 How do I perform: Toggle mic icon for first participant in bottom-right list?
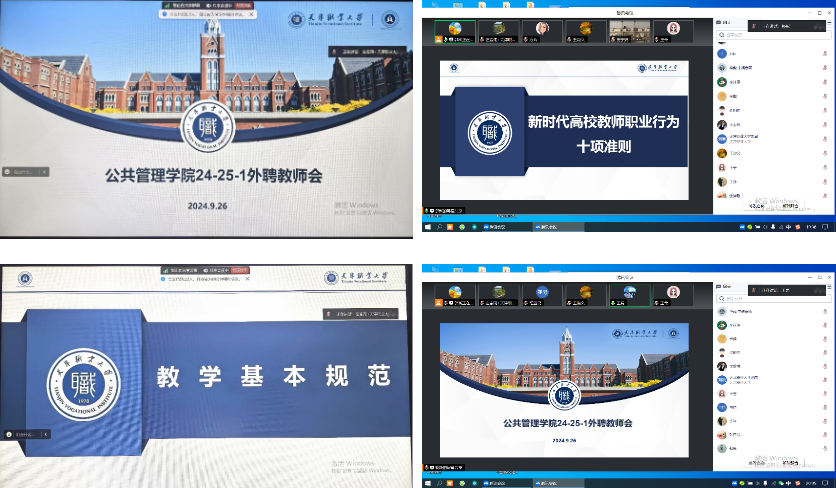(824, 312)
